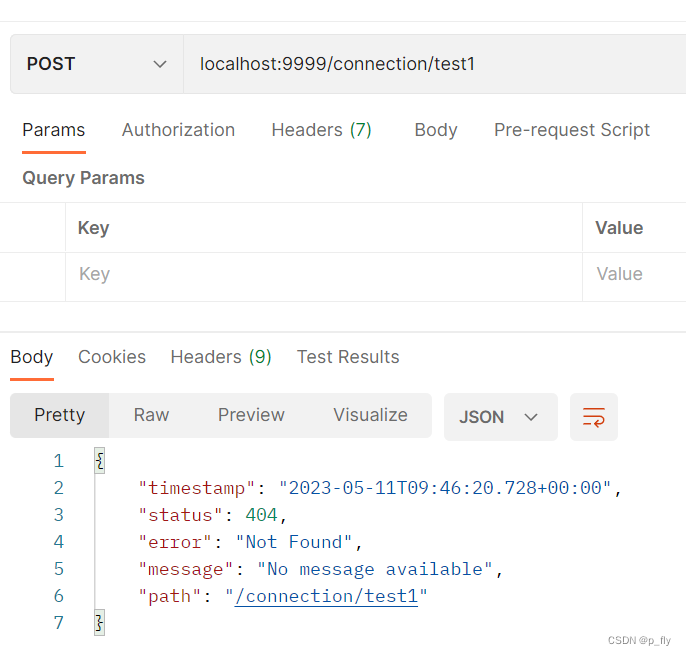Open response Headers (9) tab
The image size is (686, 655).
pyautogui.click(x=221, y=357)
